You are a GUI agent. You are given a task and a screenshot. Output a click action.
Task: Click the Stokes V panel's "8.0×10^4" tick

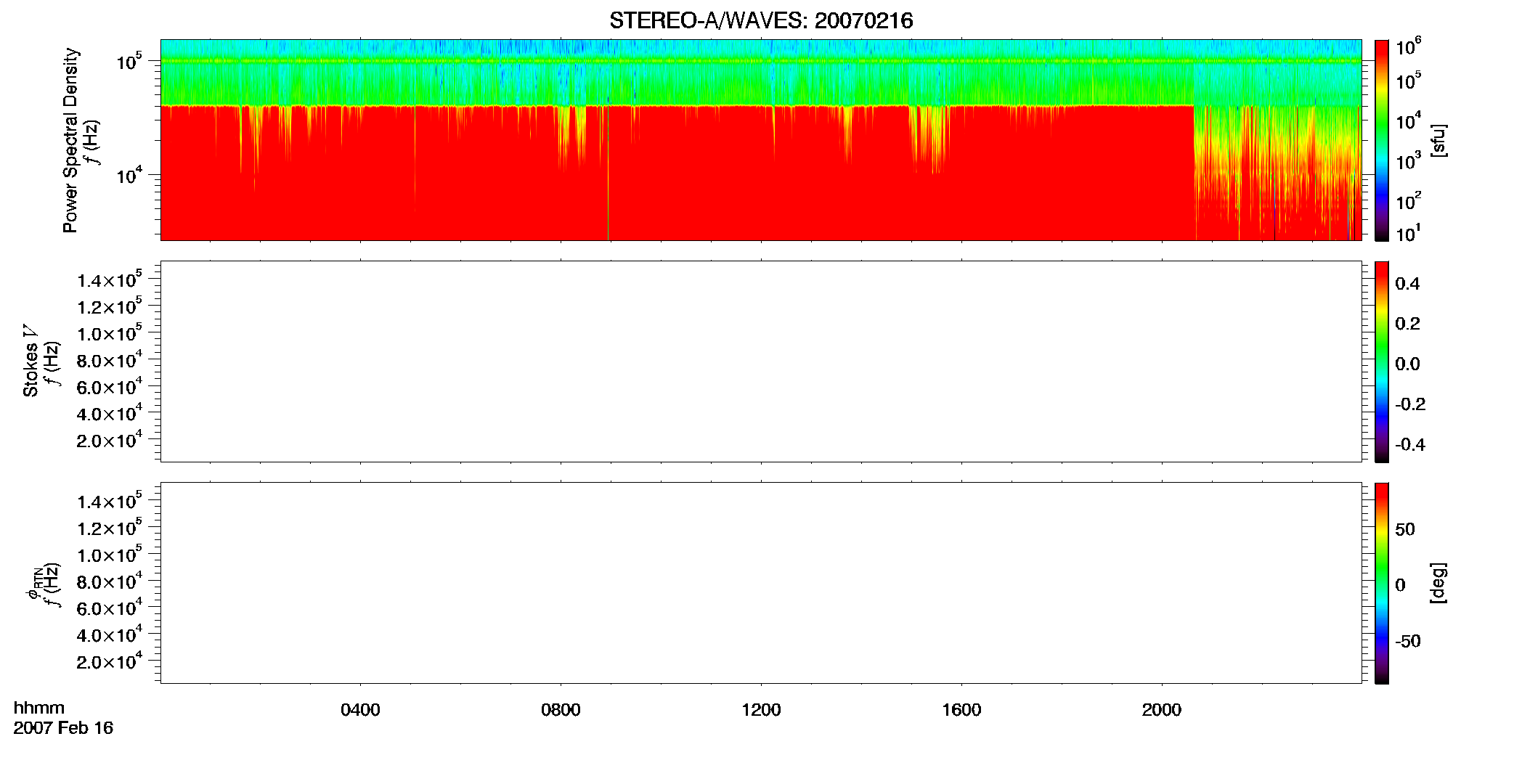point(110,359)
